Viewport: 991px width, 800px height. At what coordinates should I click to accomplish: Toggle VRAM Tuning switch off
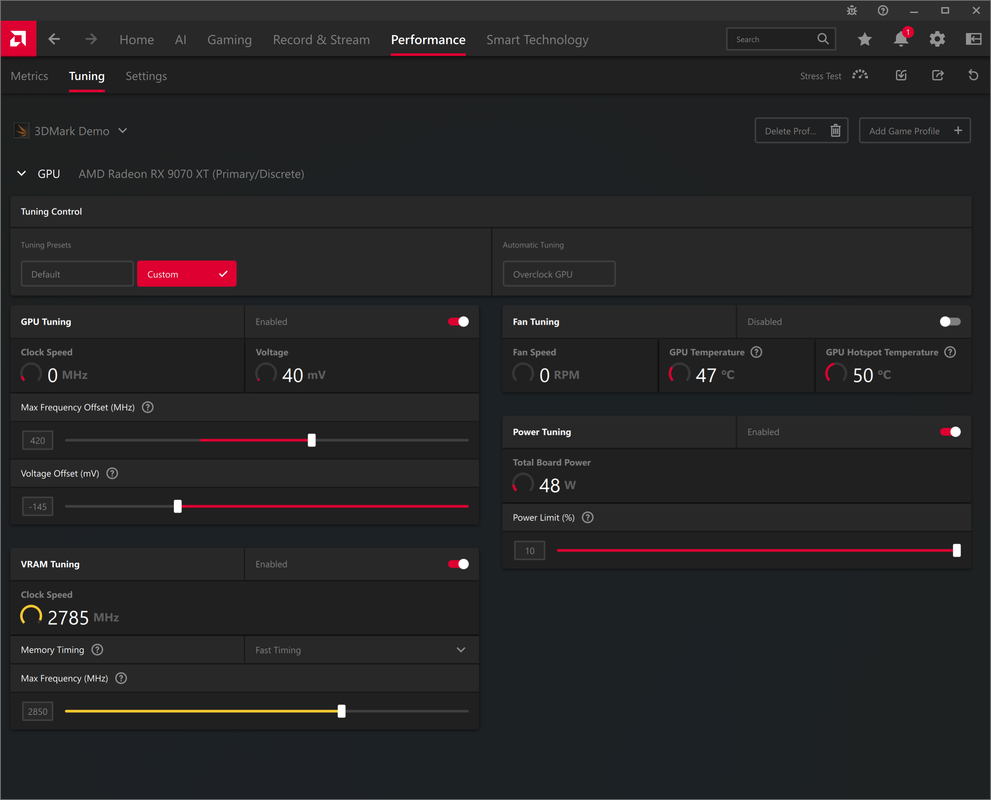[458, 564]
